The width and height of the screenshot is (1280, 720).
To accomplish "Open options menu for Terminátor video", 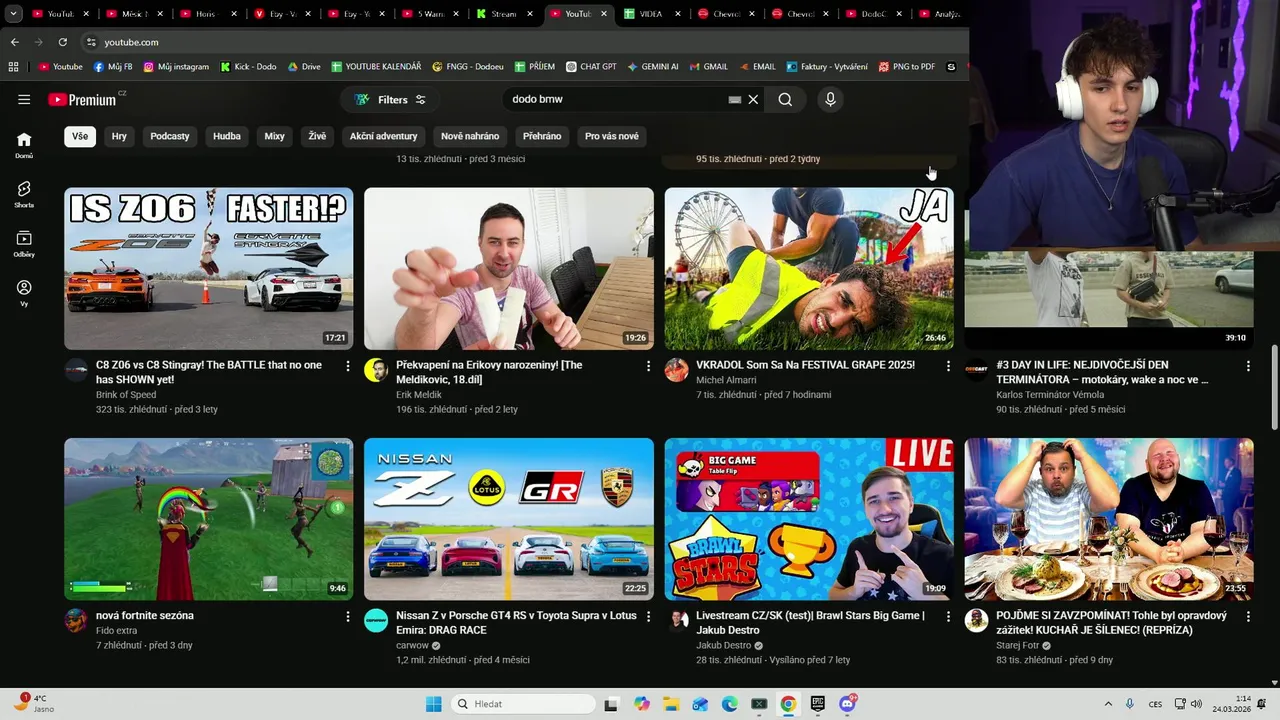I will tap(1248, 366).
